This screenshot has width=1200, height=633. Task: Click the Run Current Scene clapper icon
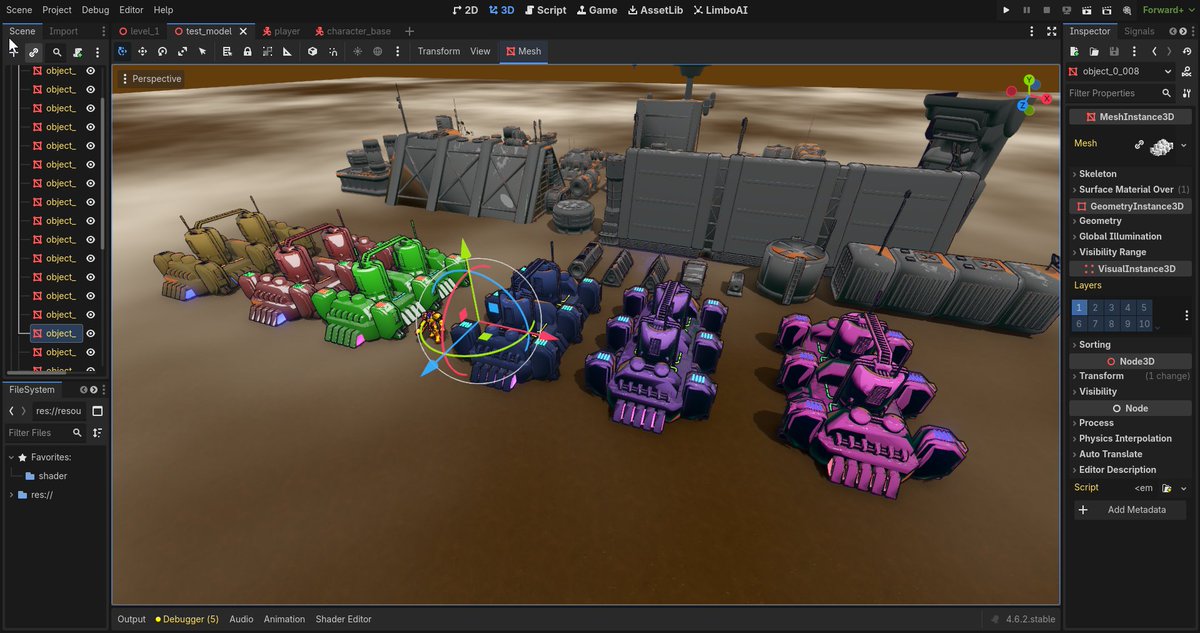(x=1087, y=10)
